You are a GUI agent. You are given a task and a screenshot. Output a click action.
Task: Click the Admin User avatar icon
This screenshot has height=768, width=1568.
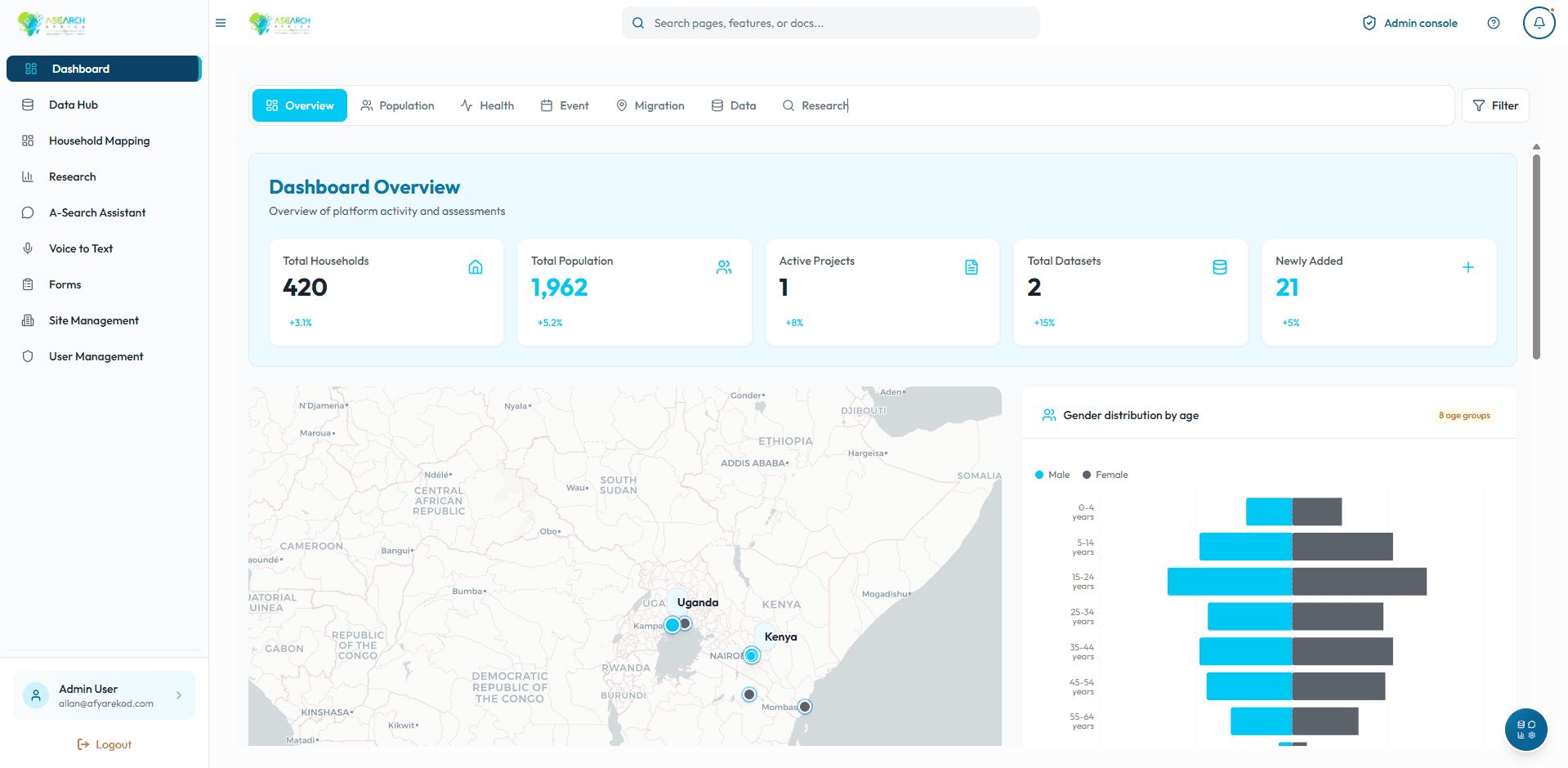(x=36, y=695)
